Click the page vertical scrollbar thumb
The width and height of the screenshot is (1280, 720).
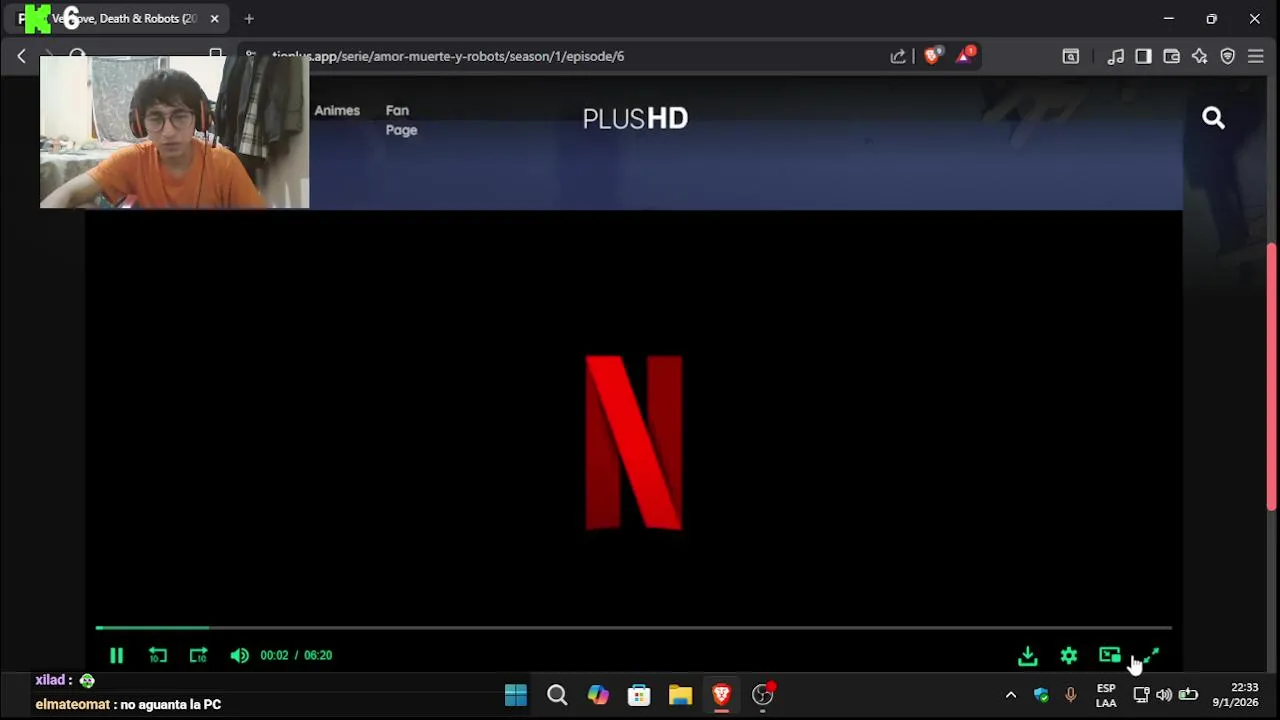(1272, 378)
